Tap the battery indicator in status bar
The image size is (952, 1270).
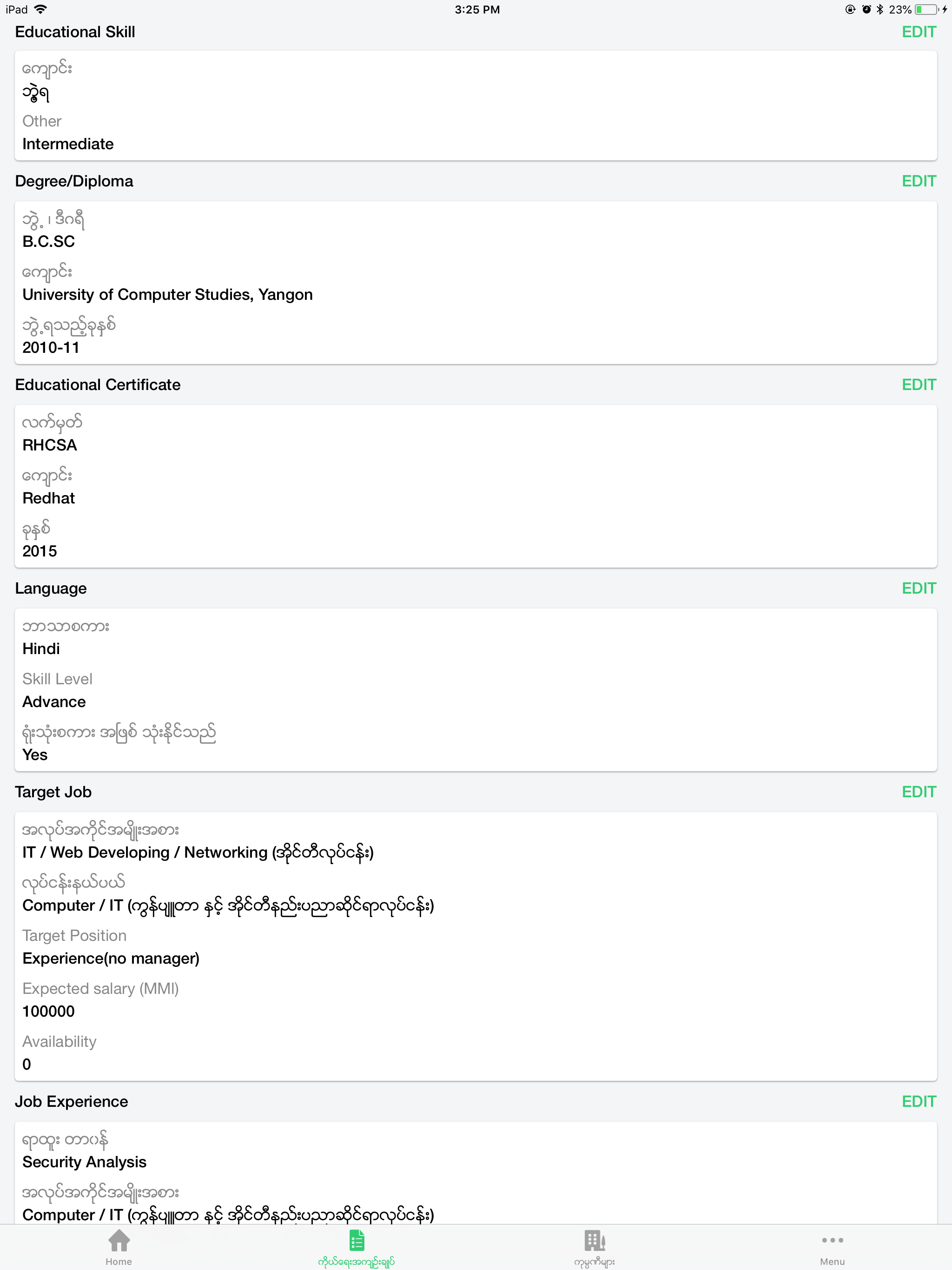pyautogui.click(x=926, y=9)
